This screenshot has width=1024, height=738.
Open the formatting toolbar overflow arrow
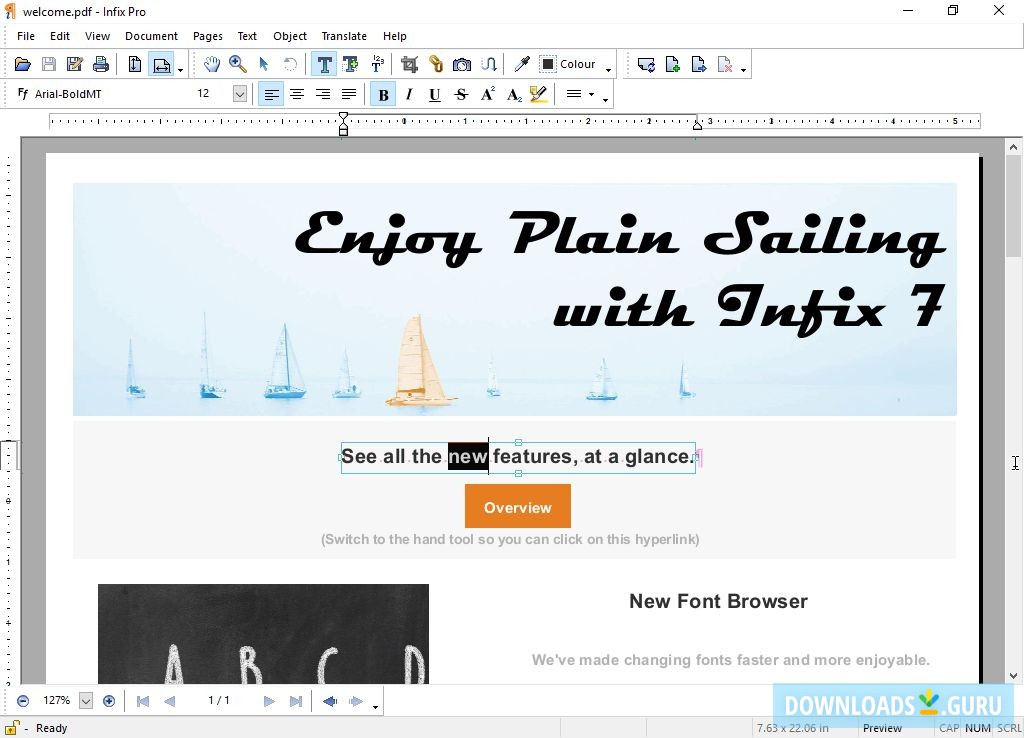point(605,100)
